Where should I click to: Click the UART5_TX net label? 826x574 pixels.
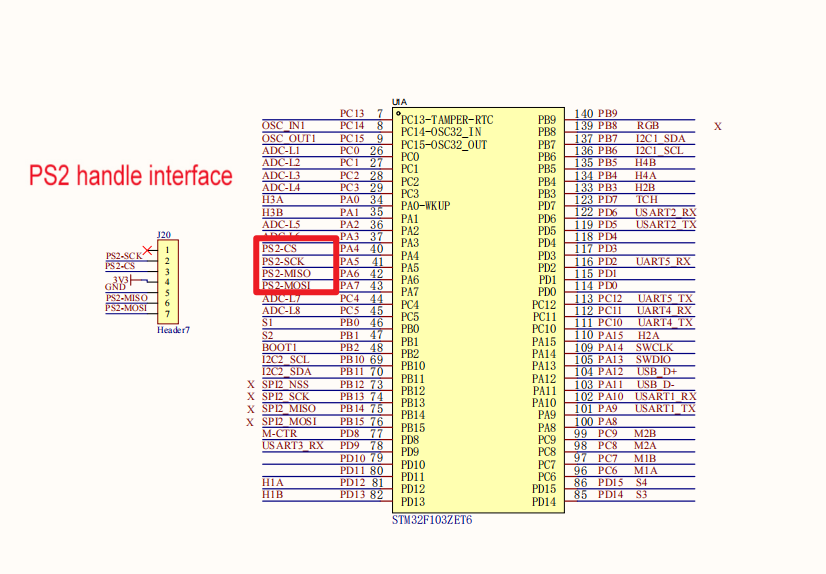click(665, 299)
